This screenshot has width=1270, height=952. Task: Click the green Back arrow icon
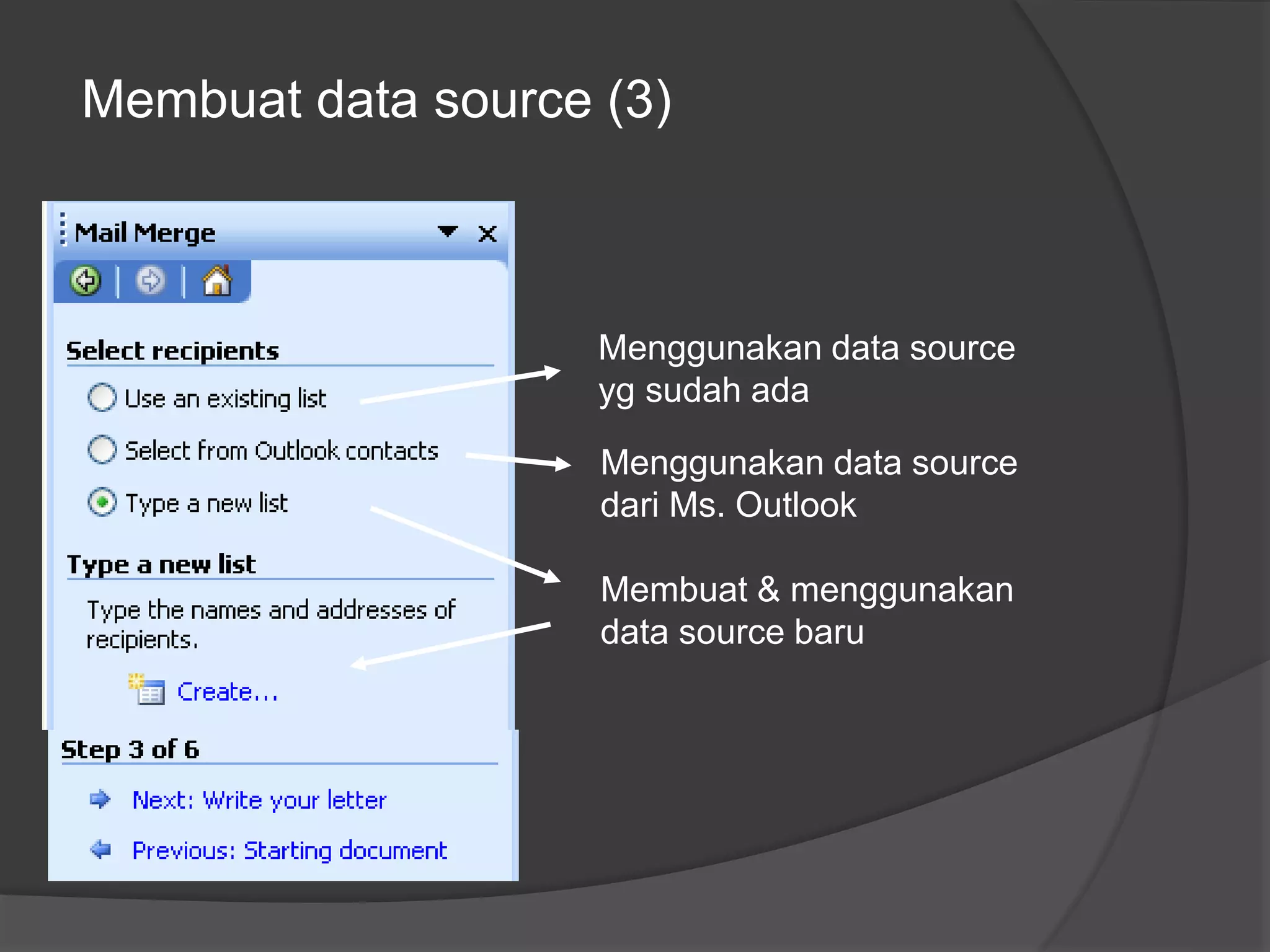pos(86,281)
